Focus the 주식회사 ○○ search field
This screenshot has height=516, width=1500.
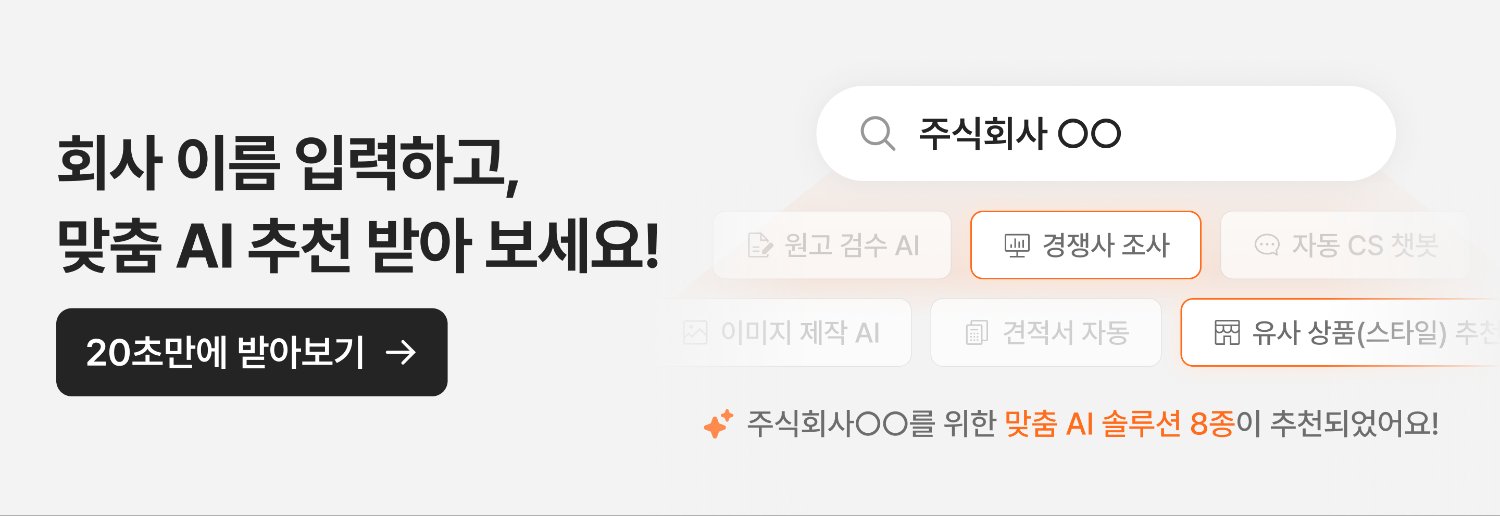tap(1106, 133)
